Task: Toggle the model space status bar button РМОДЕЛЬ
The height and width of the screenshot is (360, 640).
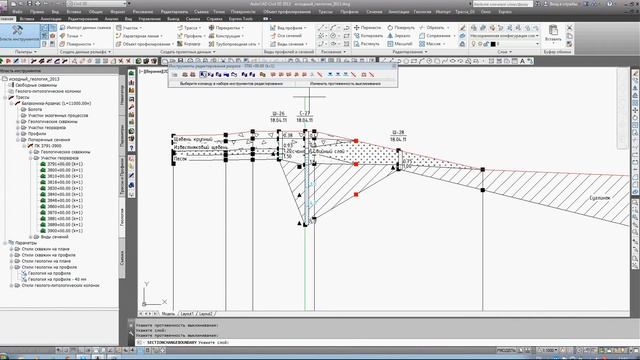Action: 507,350
